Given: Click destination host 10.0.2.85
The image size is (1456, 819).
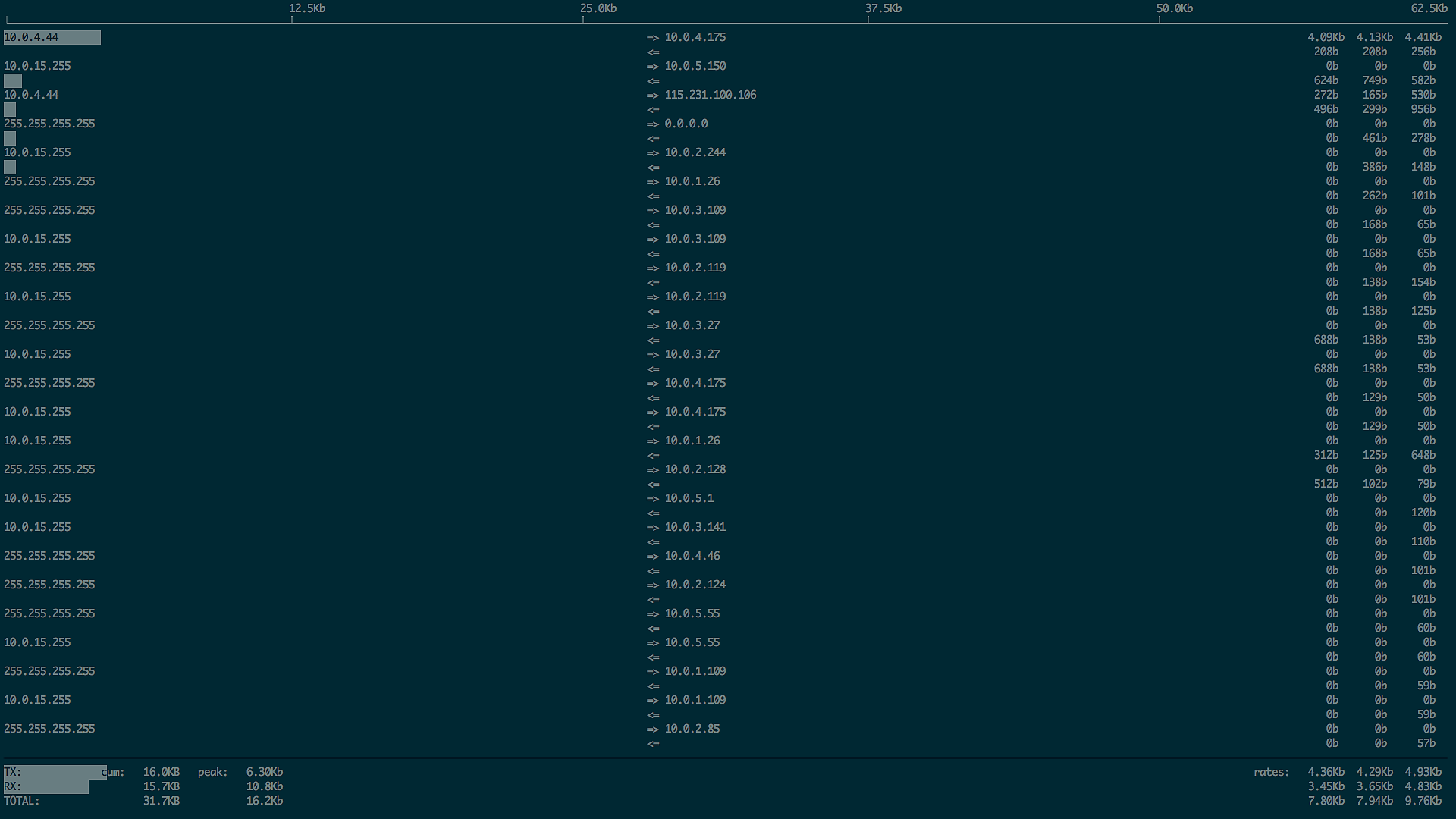Looking at the screenshot, I should 692,729.
